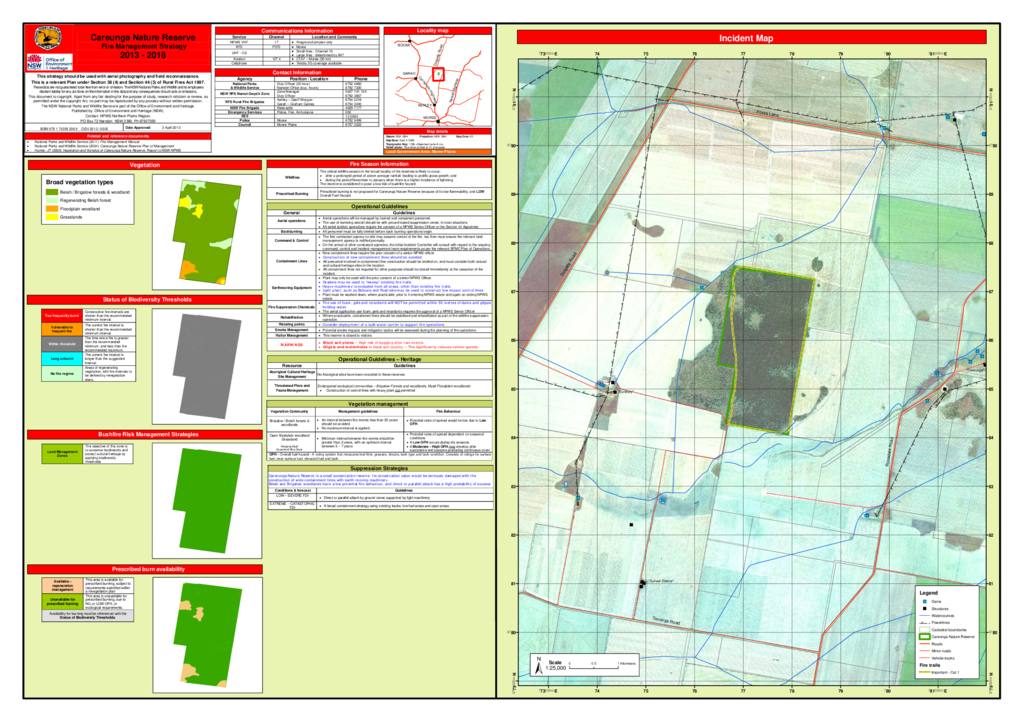Click the 'Communications Information' header

tap(296, 31)
